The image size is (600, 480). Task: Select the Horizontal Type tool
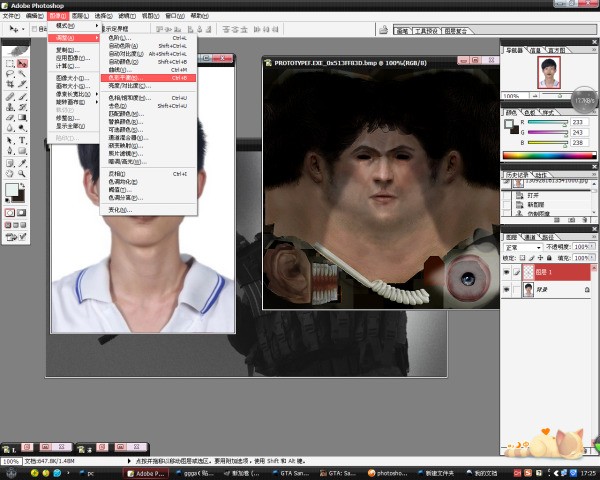(x=22, y=140)
